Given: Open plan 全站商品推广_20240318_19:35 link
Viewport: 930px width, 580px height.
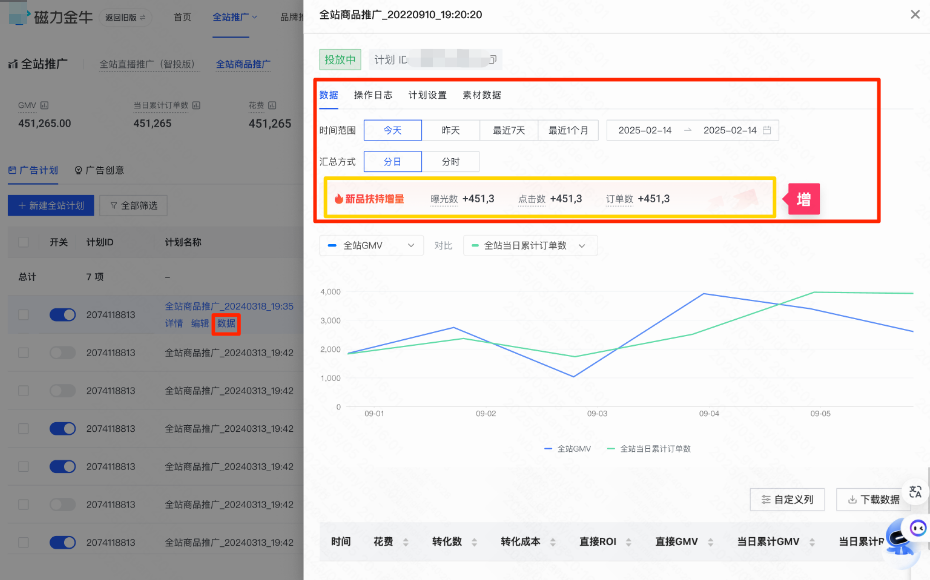Looking at the screenshot, I should coord(229,306).
